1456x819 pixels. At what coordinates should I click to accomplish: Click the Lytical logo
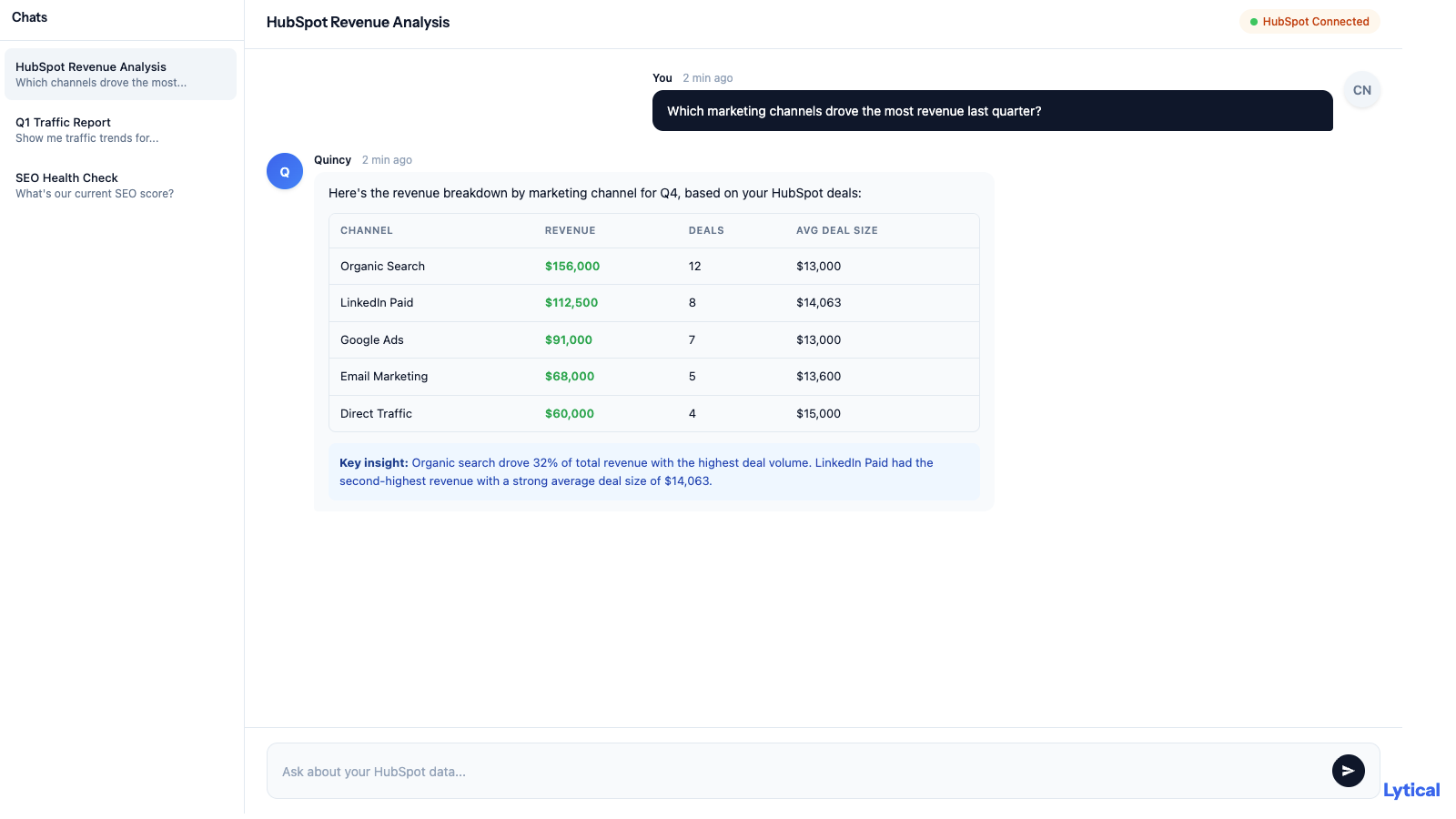1410,790
